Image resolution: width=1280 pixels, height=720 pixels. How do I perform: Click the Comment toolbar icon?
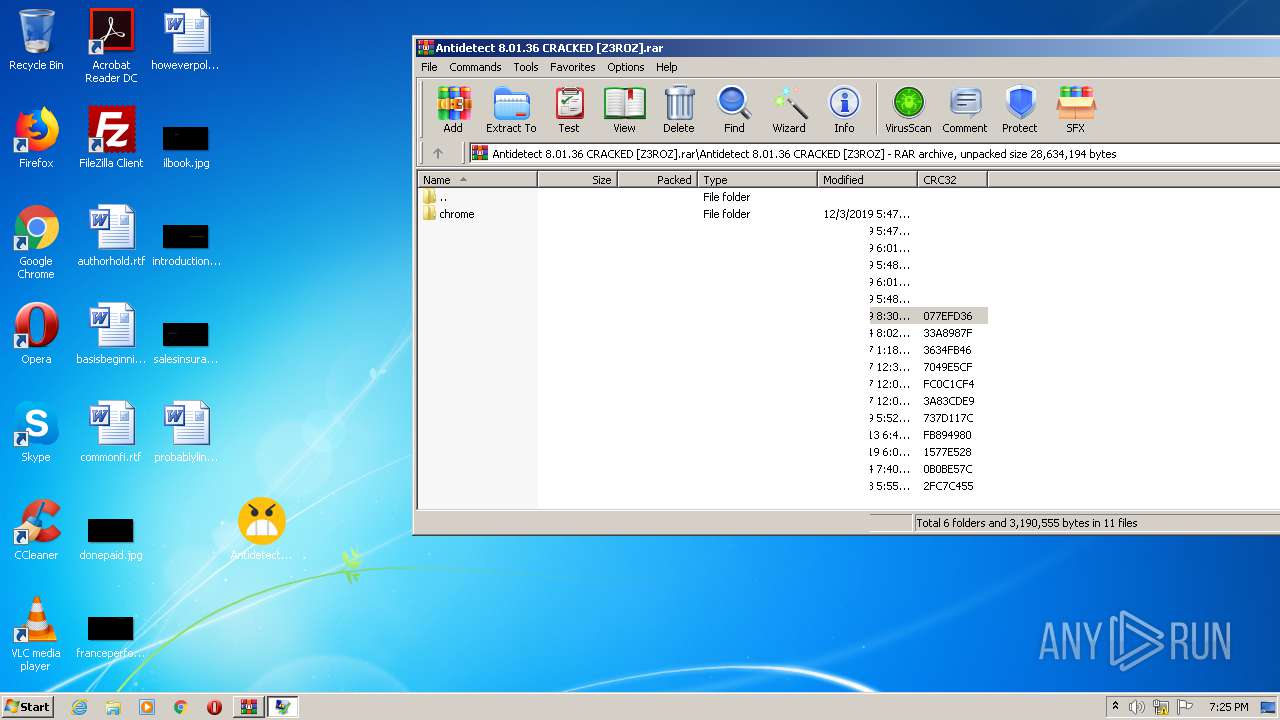pyautogui.click(x=964, y=109)
